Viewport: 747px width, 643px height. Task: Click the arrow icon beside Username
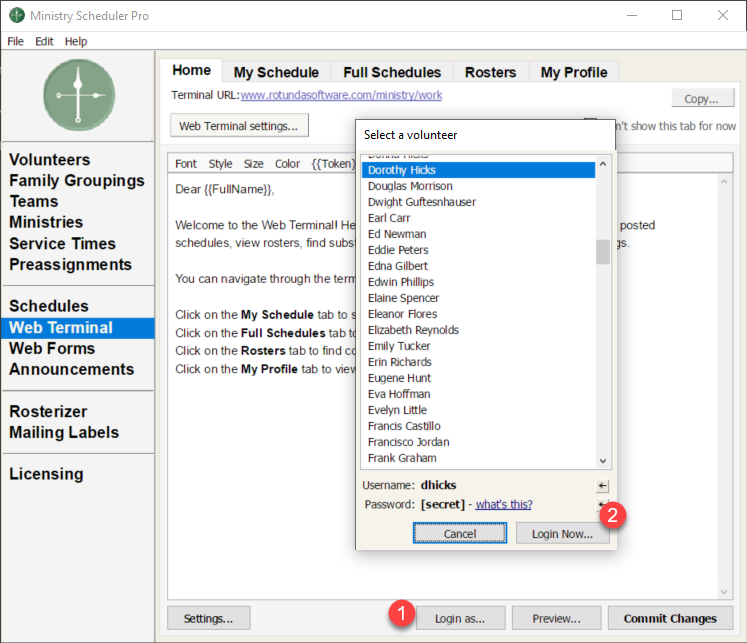click(602, 486)
